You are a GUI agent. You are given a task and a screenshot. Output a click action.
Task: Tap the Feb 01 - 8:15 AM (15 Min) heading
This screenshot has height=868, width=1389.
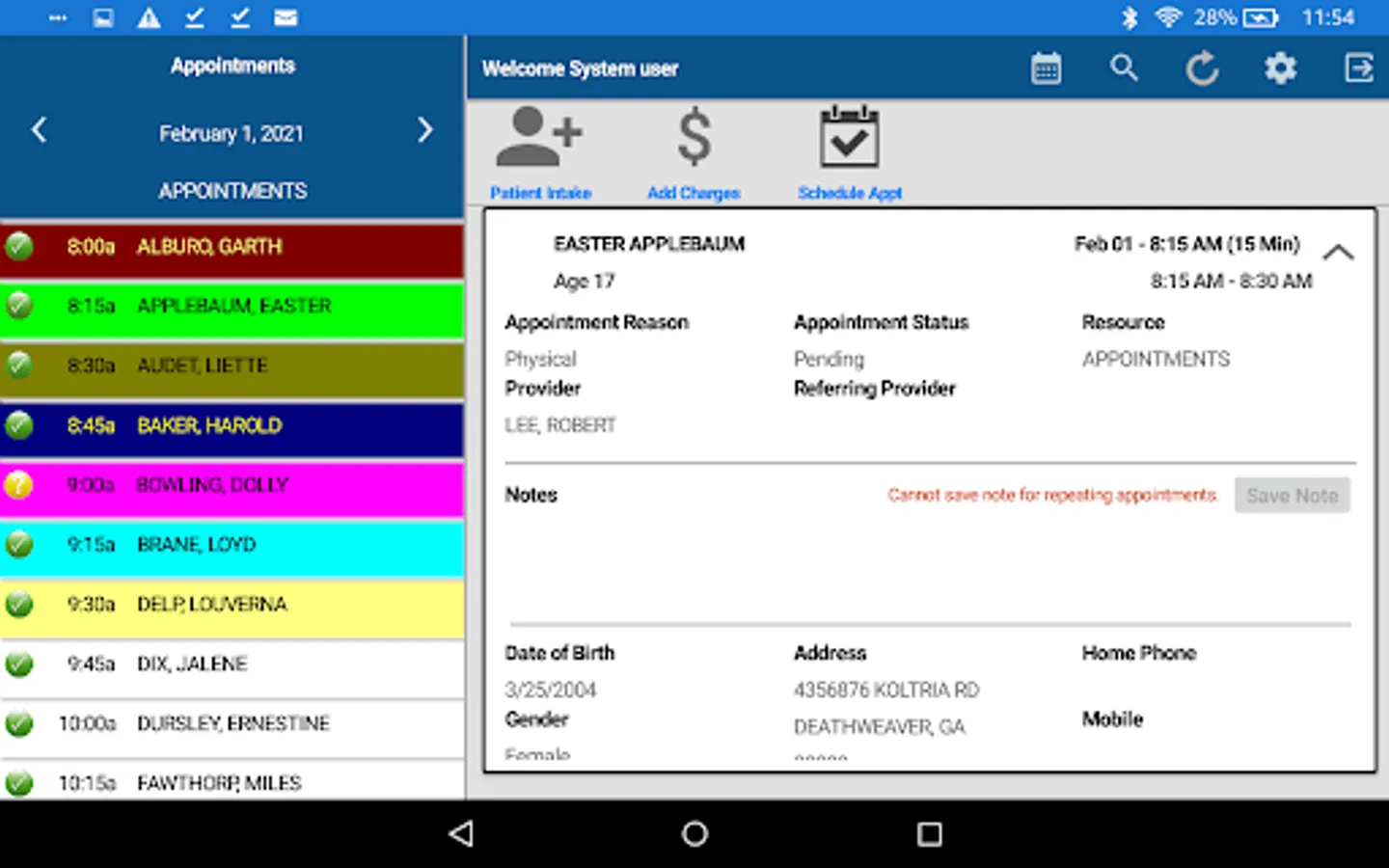[1187, 244]
